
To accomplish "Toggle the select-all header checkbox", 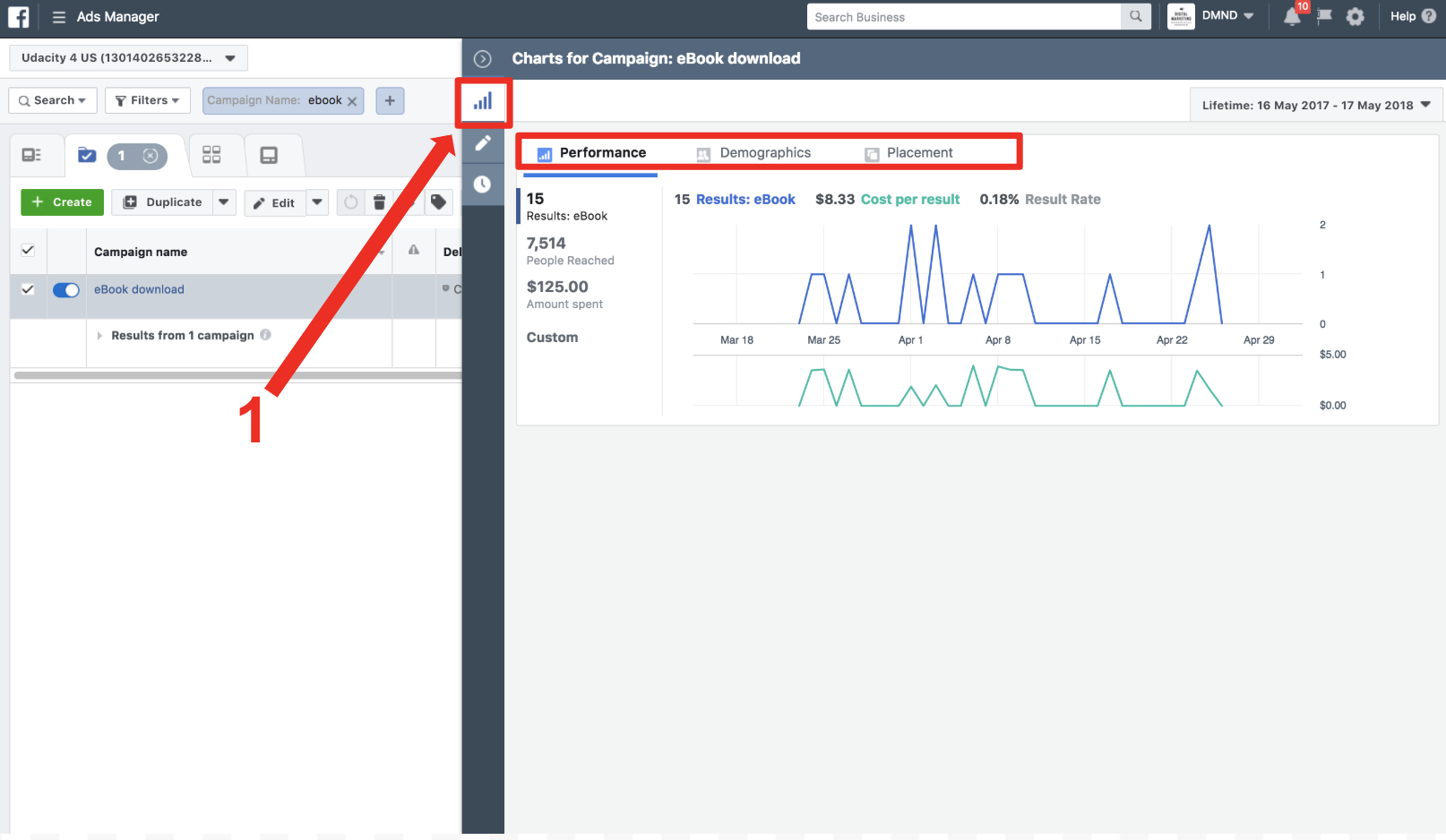I will pyautogui.click(x=28, y=251).
